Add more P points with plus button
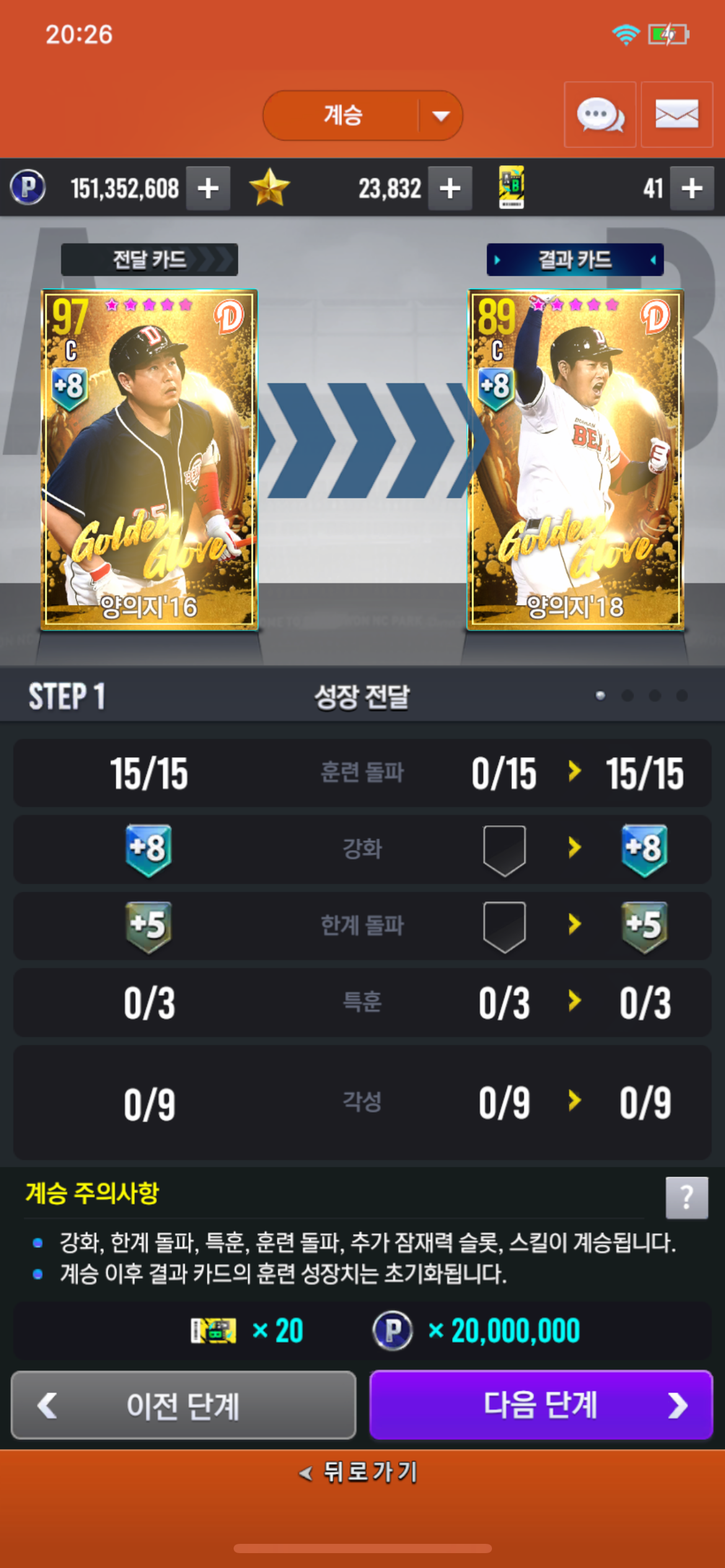Viewport: 725px width, 1568px height. point(209,188)
